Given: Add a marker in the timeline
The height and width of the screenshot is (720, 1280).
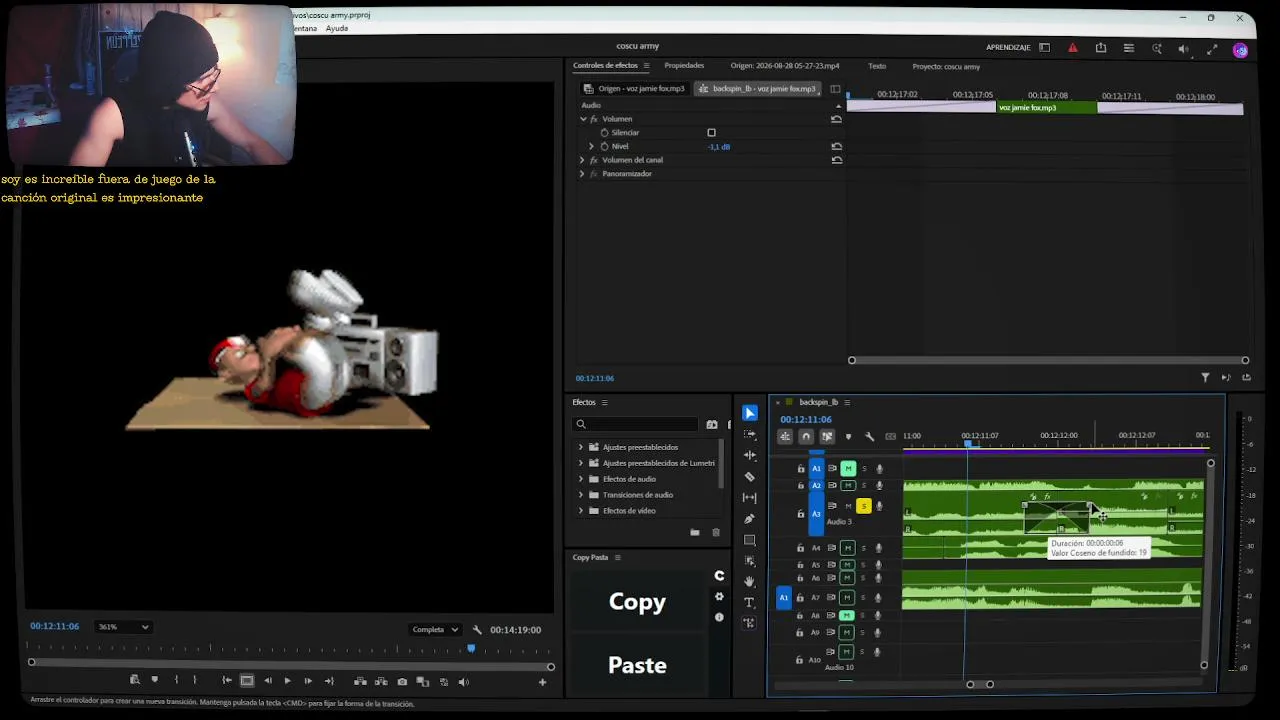Looking at the screenshot, I should click(x=848, y=436).
